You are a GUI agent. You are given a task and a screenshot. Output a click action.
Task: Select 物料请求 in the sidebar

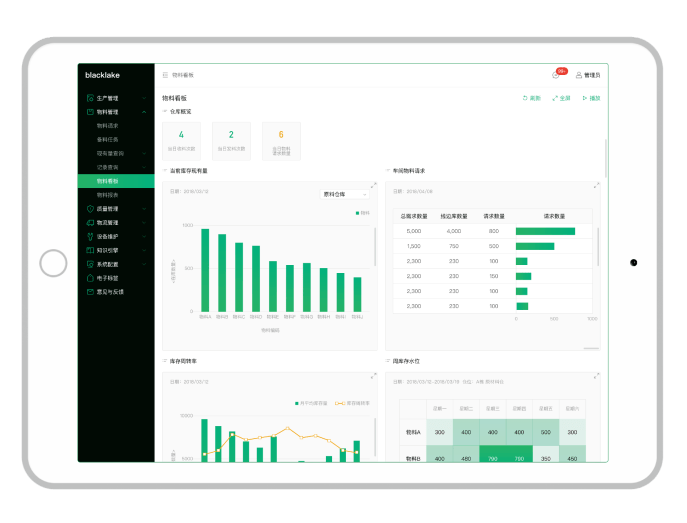tap(108, 126)
